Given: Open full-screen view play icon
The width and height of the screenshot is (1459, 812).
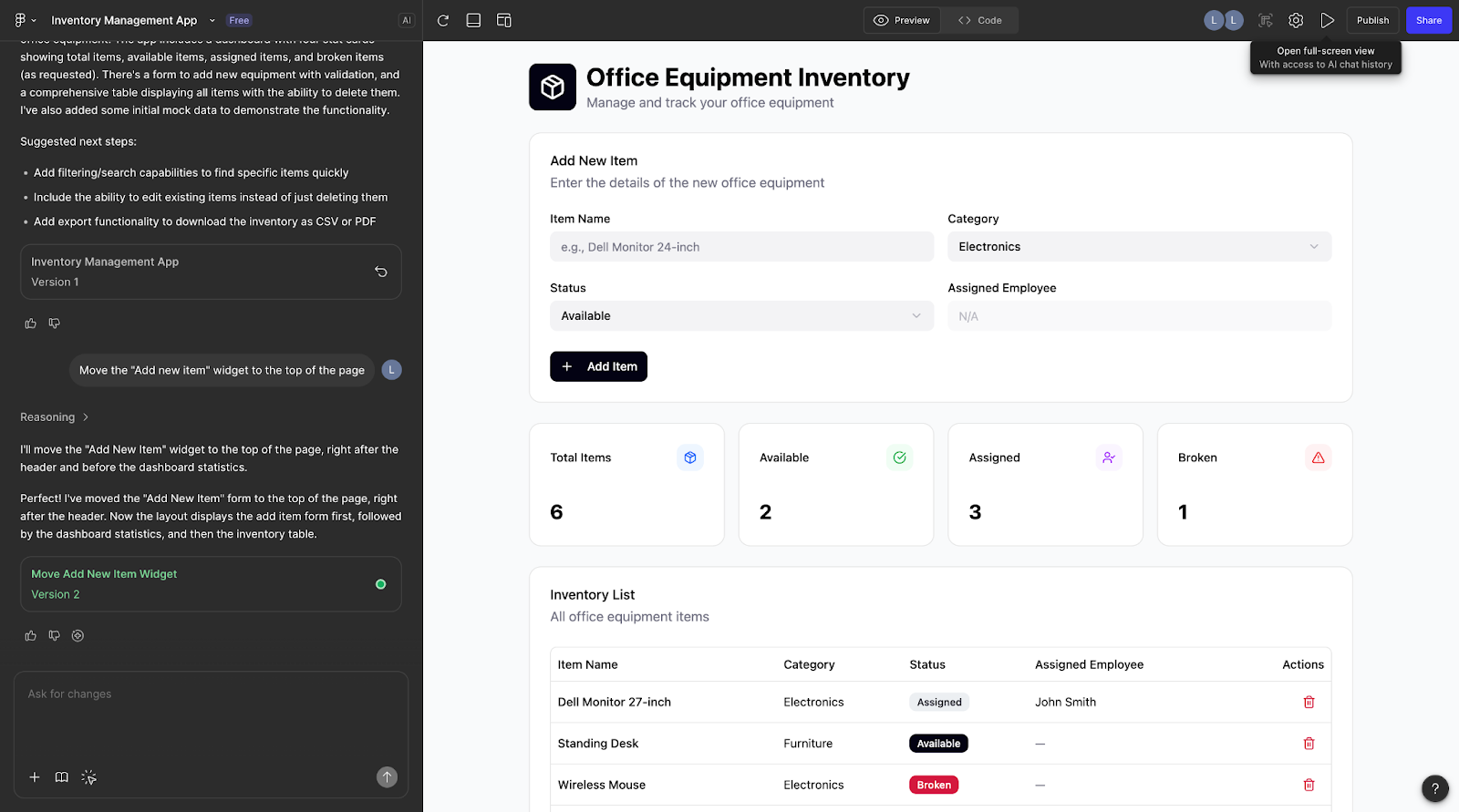Looking at the screenshot, I should (1327, 20).
